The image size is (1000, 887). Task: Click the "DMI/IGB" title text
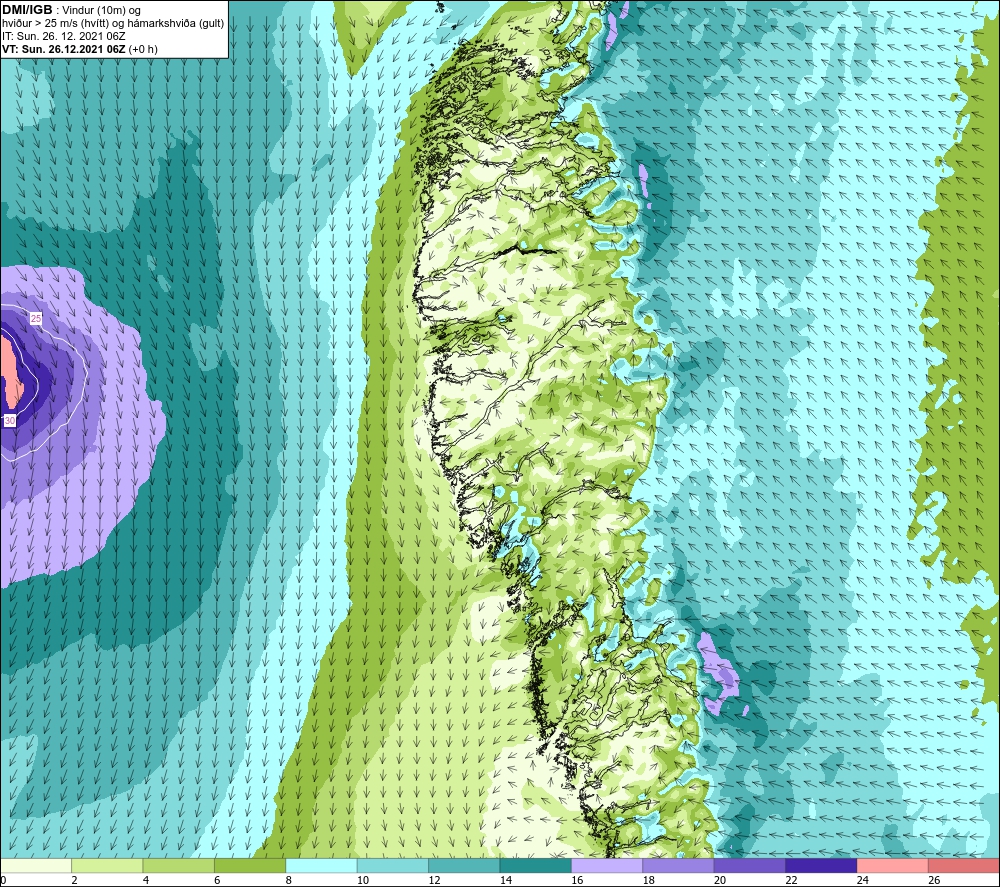click(27, 10)
